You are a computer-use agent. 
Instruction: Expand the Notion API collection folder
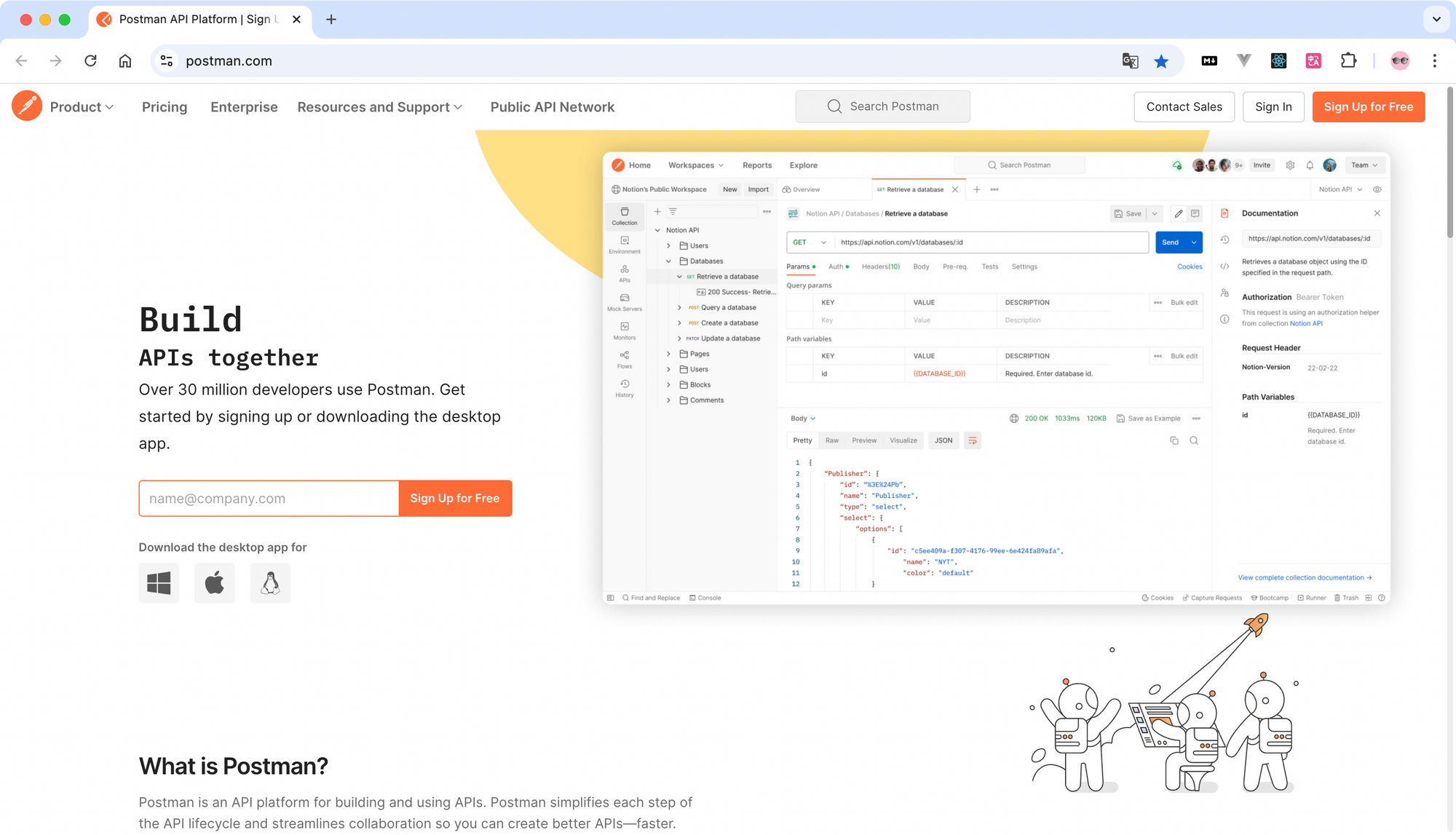657,230
